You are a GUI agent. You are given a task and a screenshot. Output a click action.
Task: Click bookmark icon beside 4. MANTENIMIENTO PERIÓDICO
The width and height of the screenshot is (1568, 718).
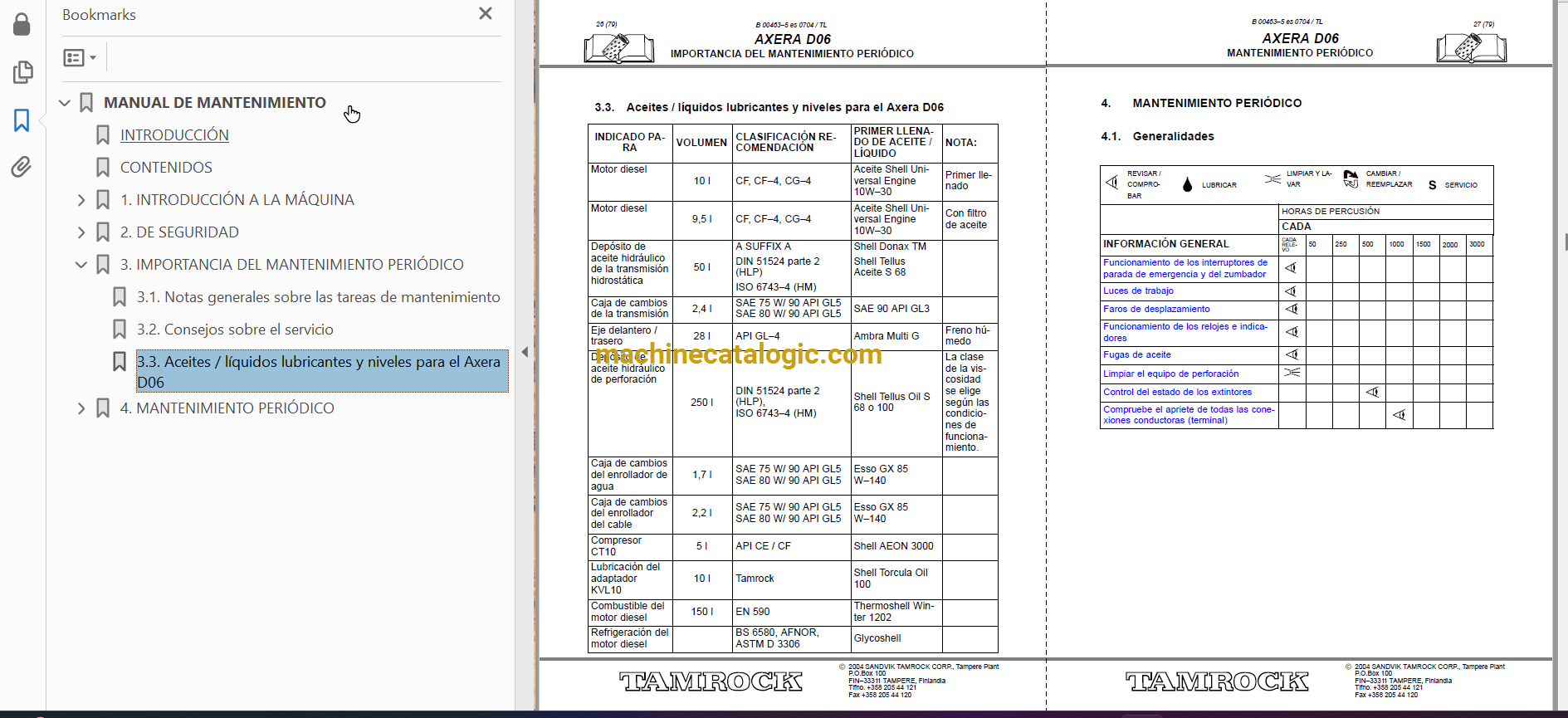[x=103, y=408]
